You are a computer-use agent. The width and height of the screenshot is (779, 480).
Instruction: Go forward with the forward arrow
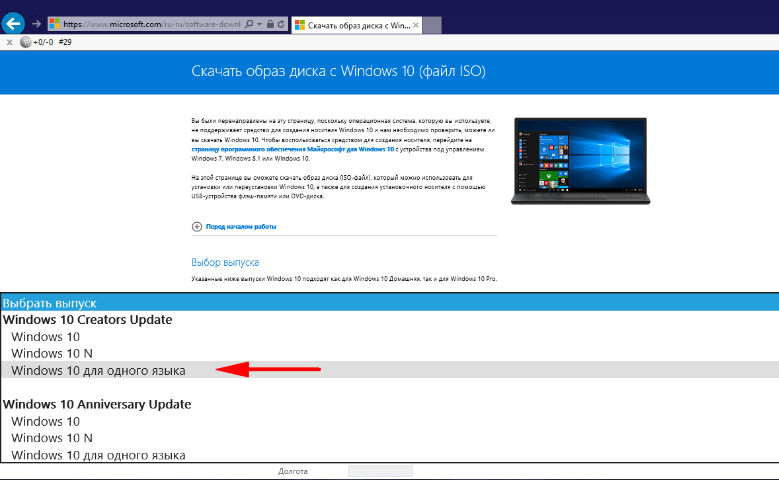click(36, 24)
